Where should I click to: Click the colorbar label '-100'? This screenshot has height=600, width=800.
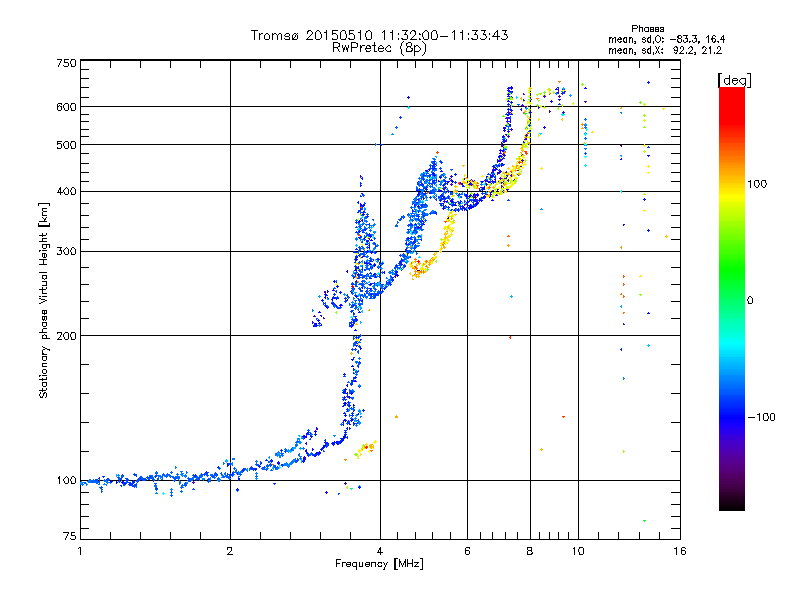click(x=762, y=417)
